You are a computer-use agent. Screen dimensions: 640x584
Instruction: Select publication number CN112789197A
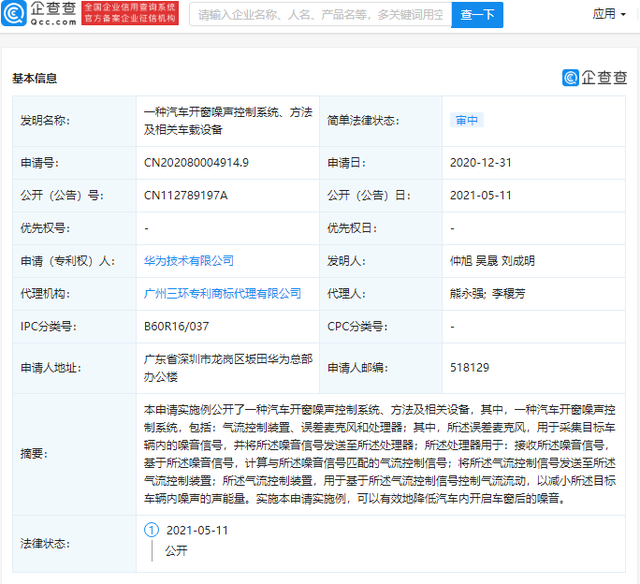click(x=186, y=195)
